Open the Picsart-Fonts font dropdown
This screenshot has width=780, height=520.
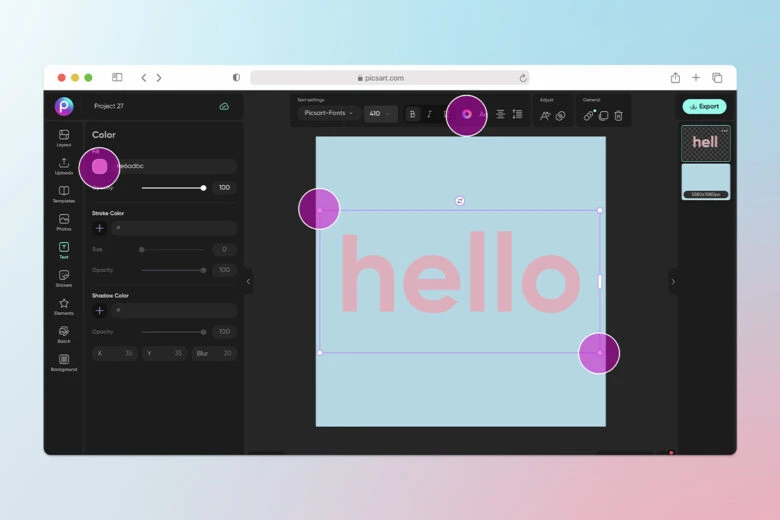[328, 114]
